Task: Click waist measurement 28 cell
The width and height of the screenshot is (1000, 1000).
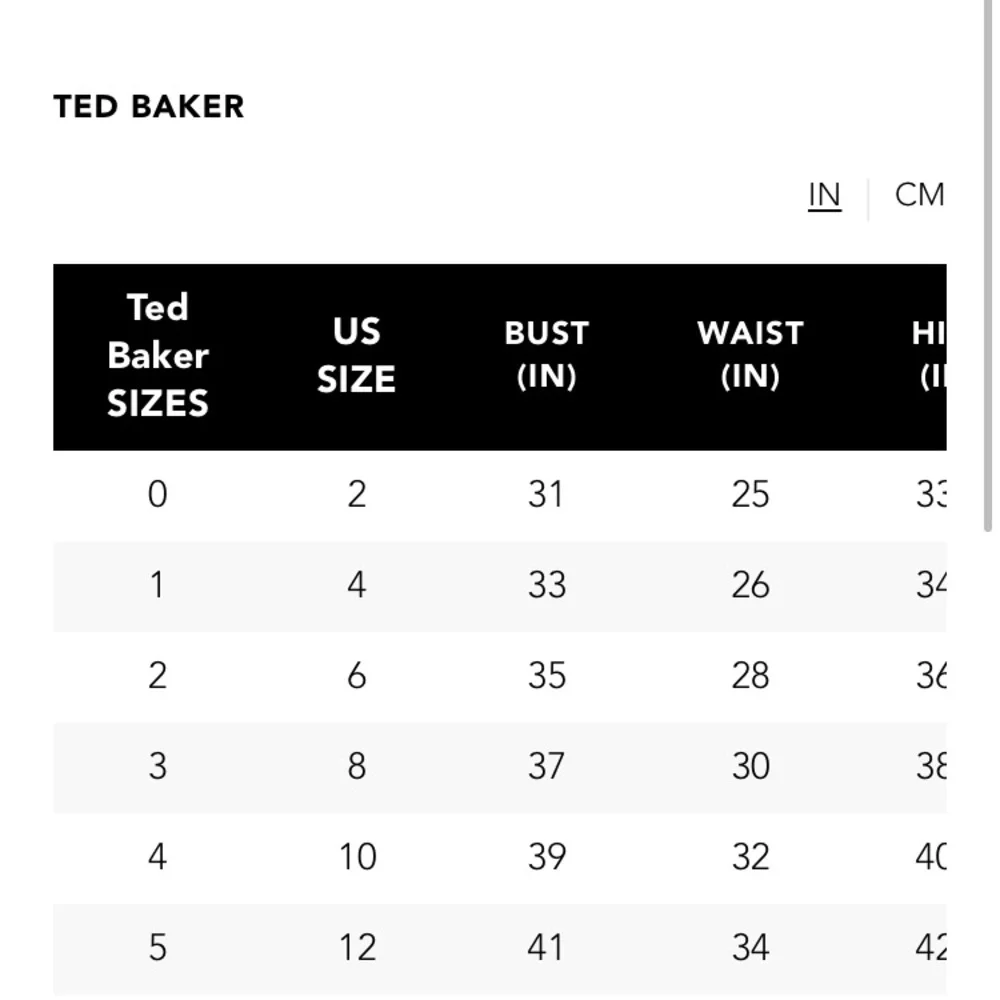Action: tap(750, 676)
